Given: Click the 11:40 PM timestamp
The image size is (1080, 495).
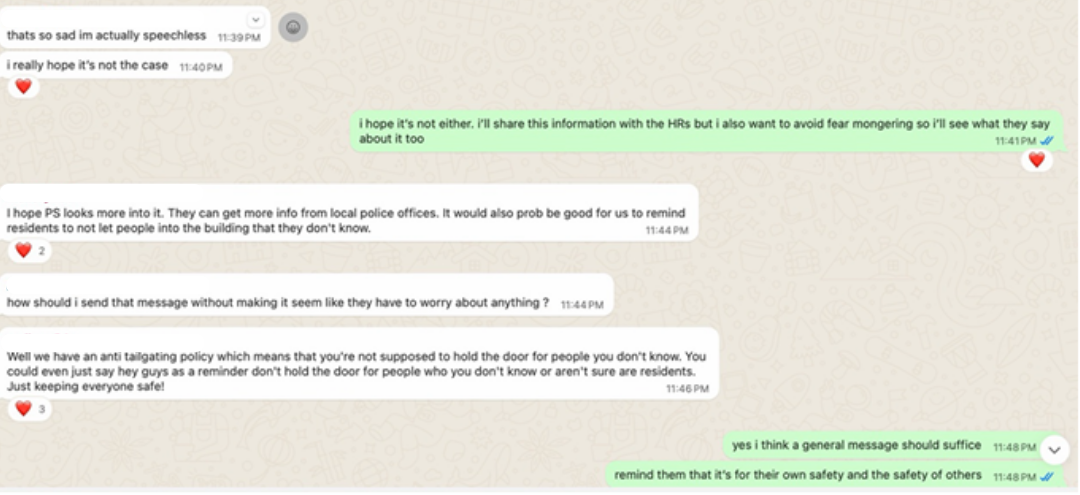Looking at the screenshot, I should pos(200,67).
